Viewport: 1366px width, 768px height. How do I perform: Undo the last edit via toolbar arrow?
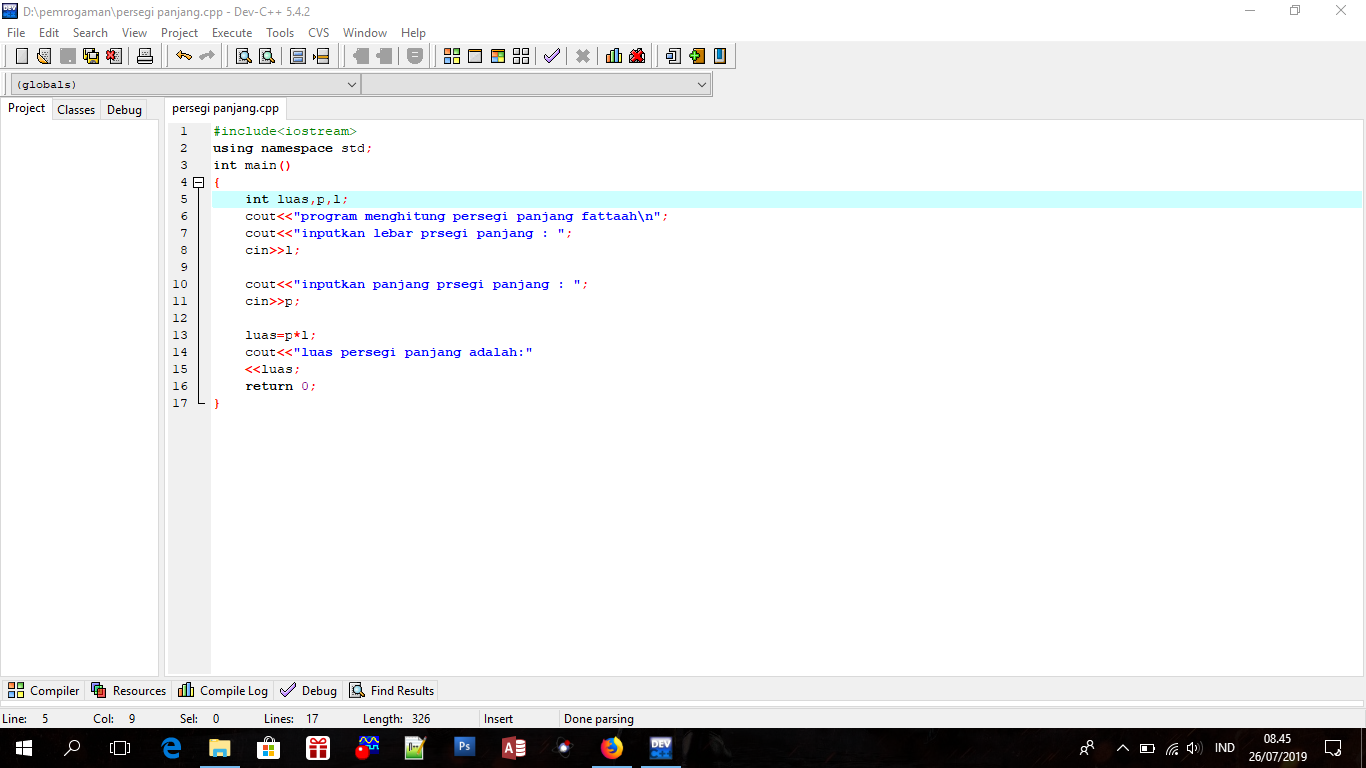pos(184,56)
